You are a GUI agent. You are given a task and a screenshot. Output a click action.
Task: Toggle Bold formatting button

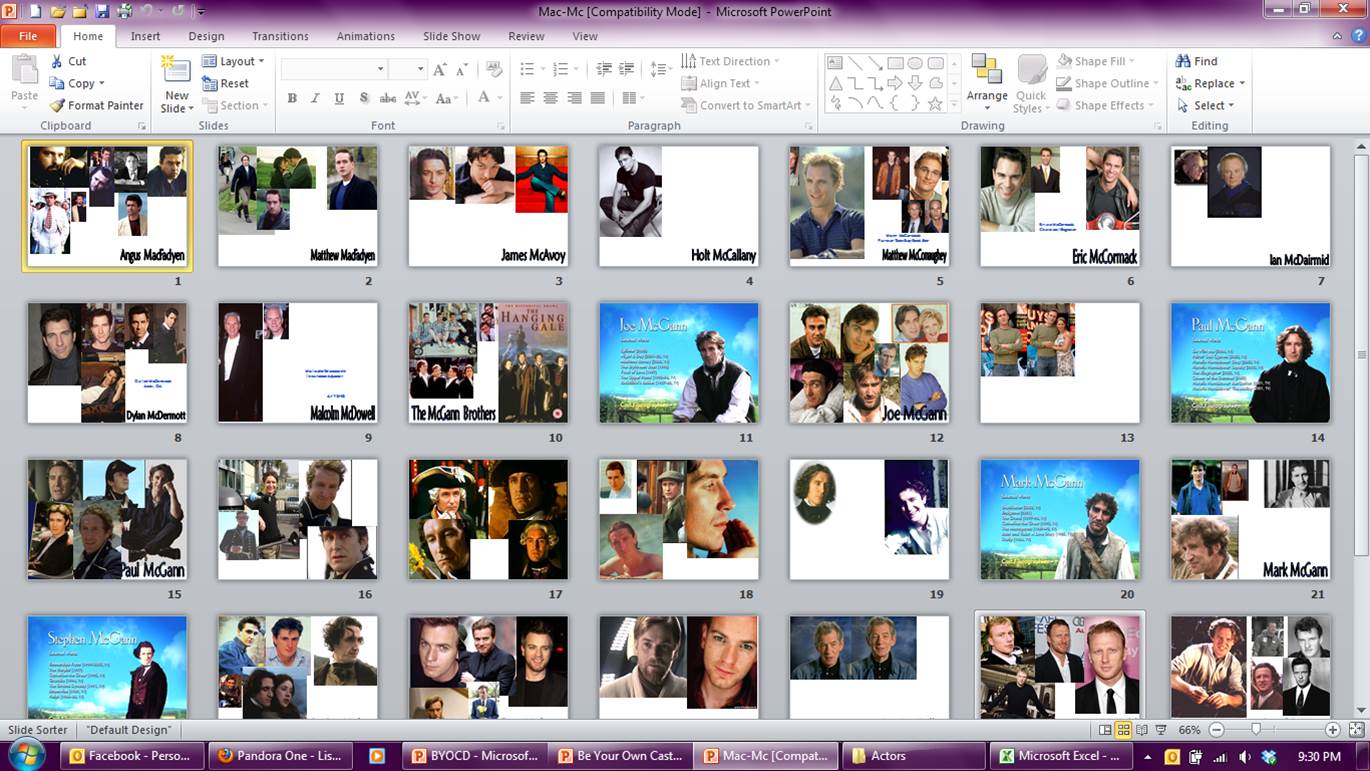point(292,98)
